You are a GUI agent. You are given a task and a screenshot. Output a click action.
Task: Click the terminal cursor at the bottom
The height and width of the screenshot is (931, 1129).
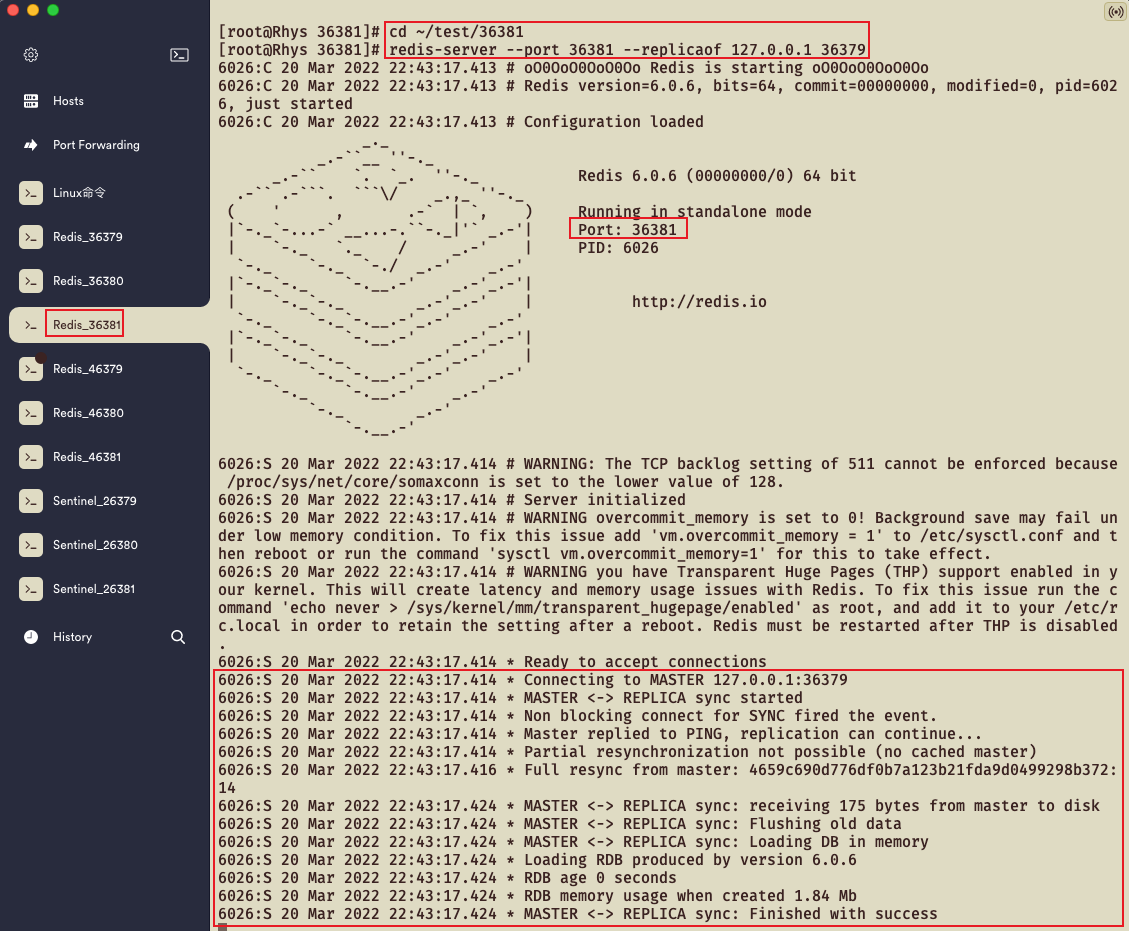click(x=222, y=927)
